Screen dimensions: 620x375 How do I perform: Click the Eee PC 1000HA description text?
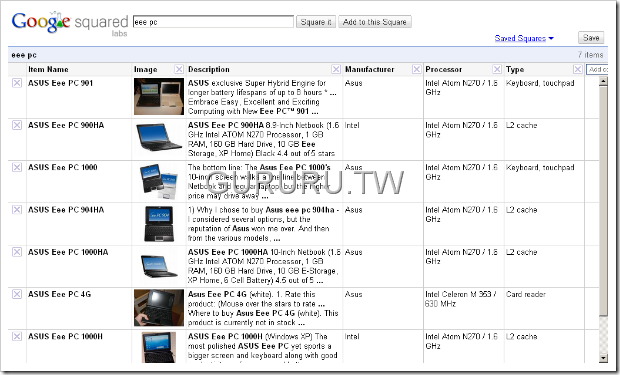264,266
